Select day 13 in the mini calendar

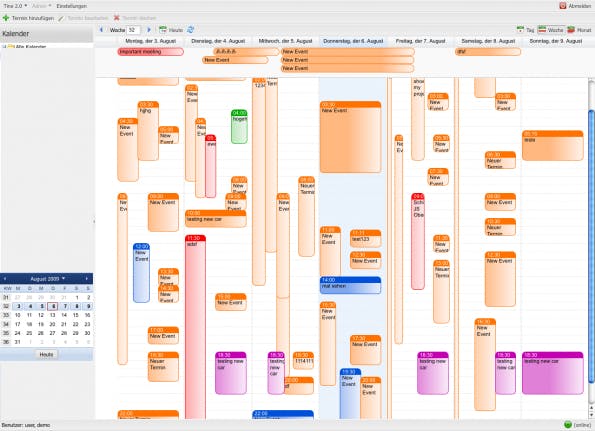pos(53,315)
